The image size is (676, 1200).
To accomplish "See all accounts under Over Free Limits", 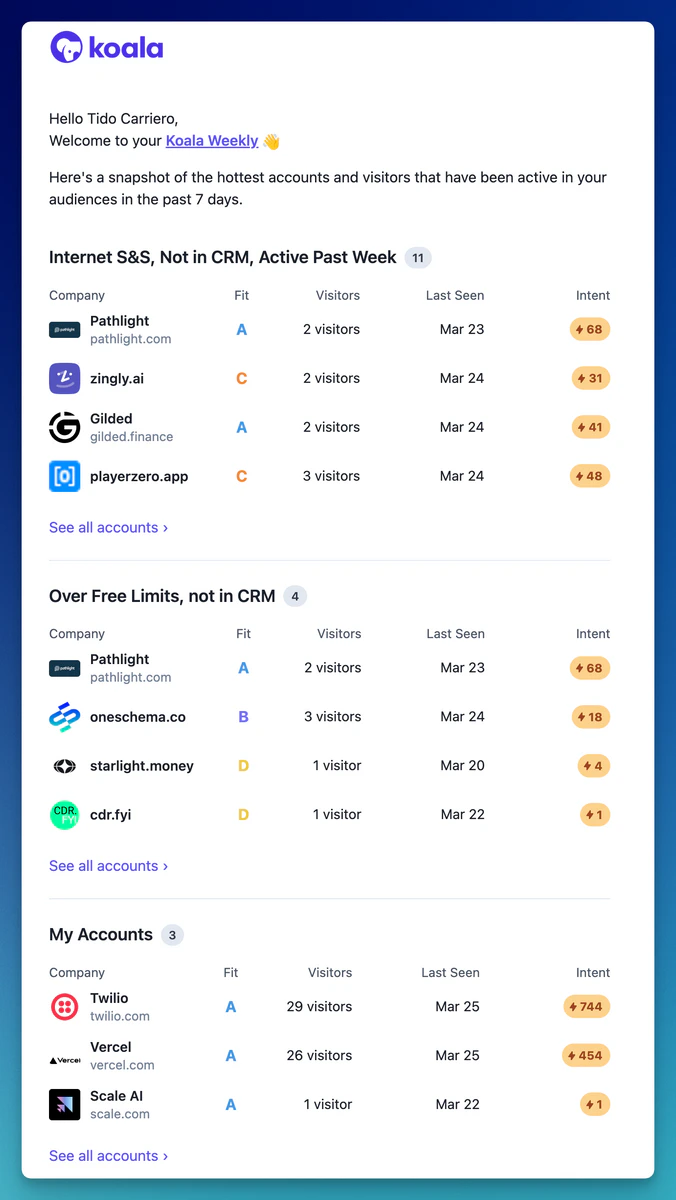I will point(108,866).
